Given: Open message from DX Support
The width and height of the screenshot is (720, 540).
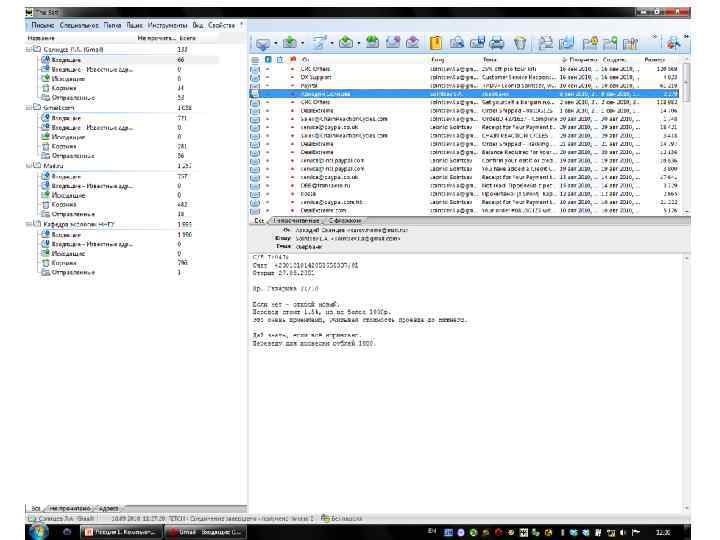Looking at the screenshot, I should click(464, 77).
